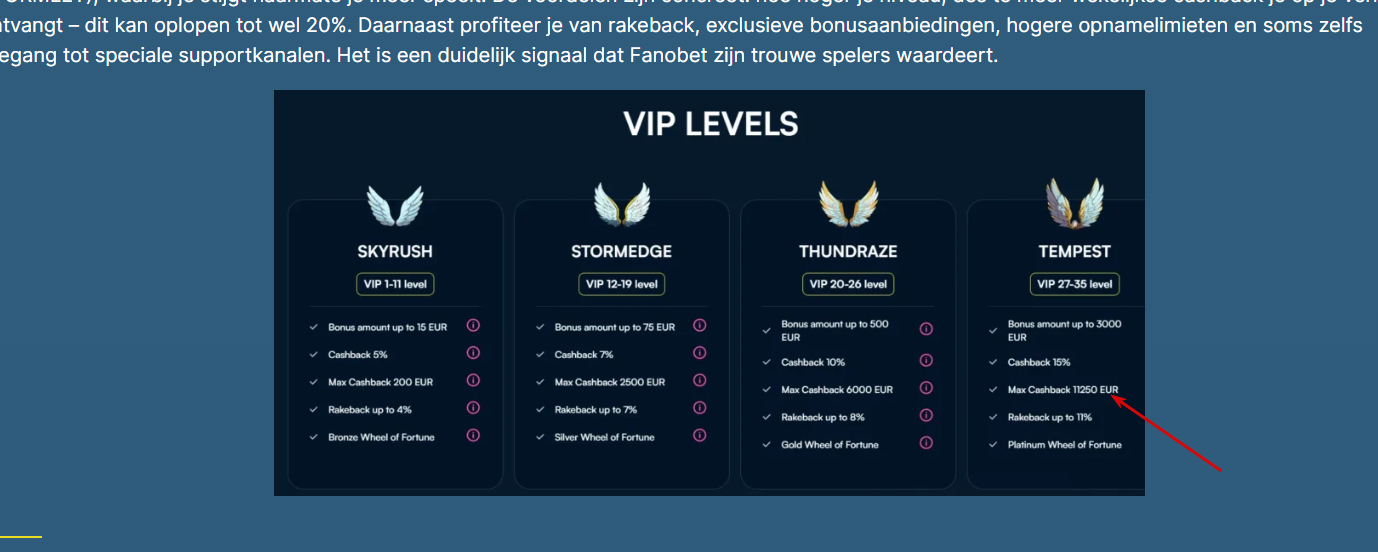Viewport: 1378px width, 552px height.
Task: Click info icon for Max Cashback 6000 EUR
Action: tap(926, 388)
